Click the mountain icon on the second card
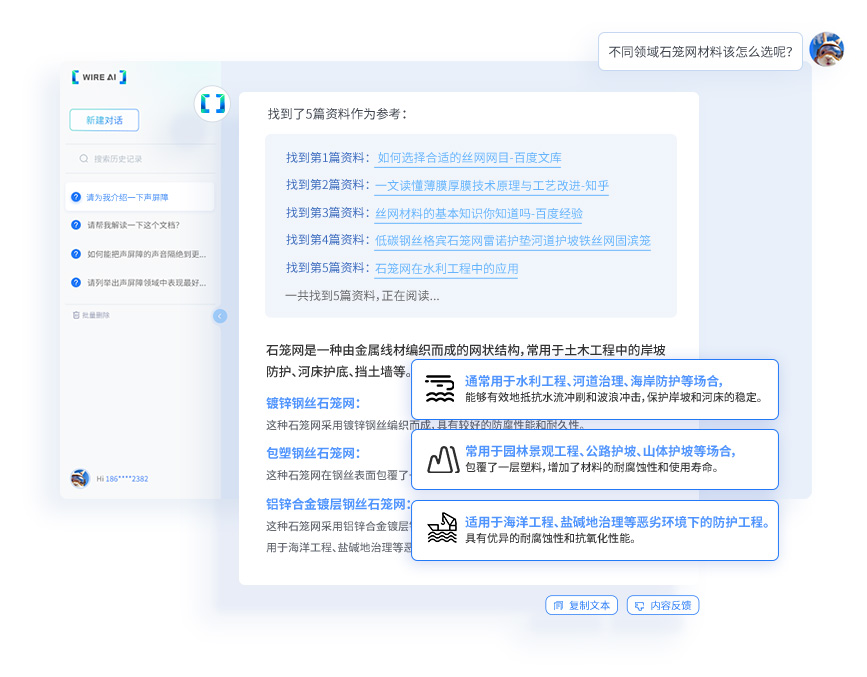867x677 pixels. 441,459
